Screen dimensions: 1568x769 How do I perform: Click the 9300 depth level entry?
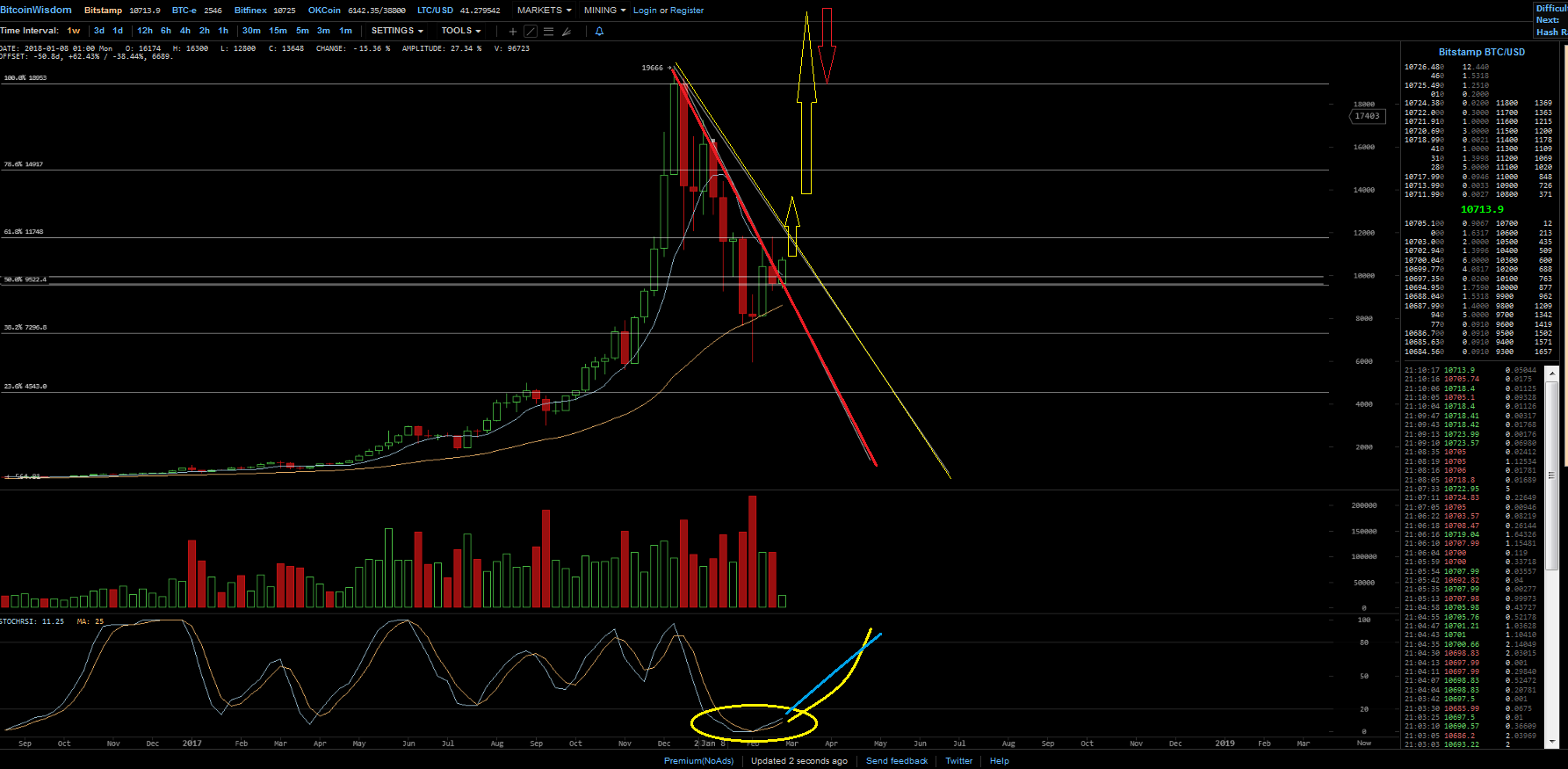1524,352
